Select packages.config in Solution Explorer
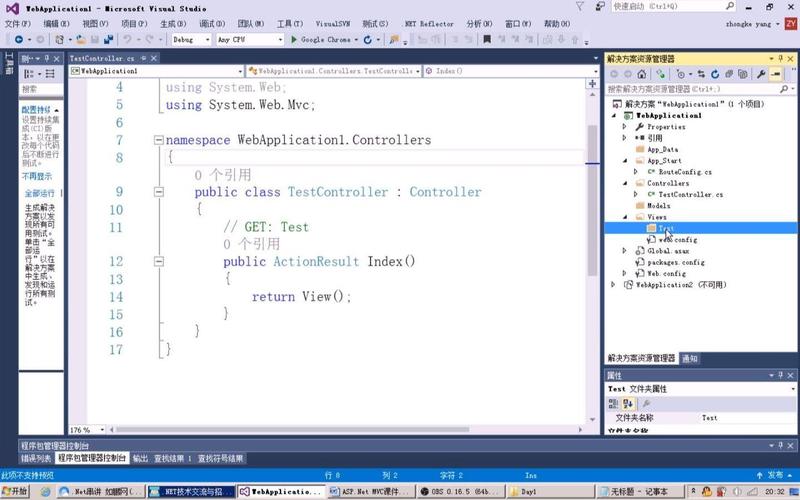The height and width of the screenshot is (500, 800). 676,262
